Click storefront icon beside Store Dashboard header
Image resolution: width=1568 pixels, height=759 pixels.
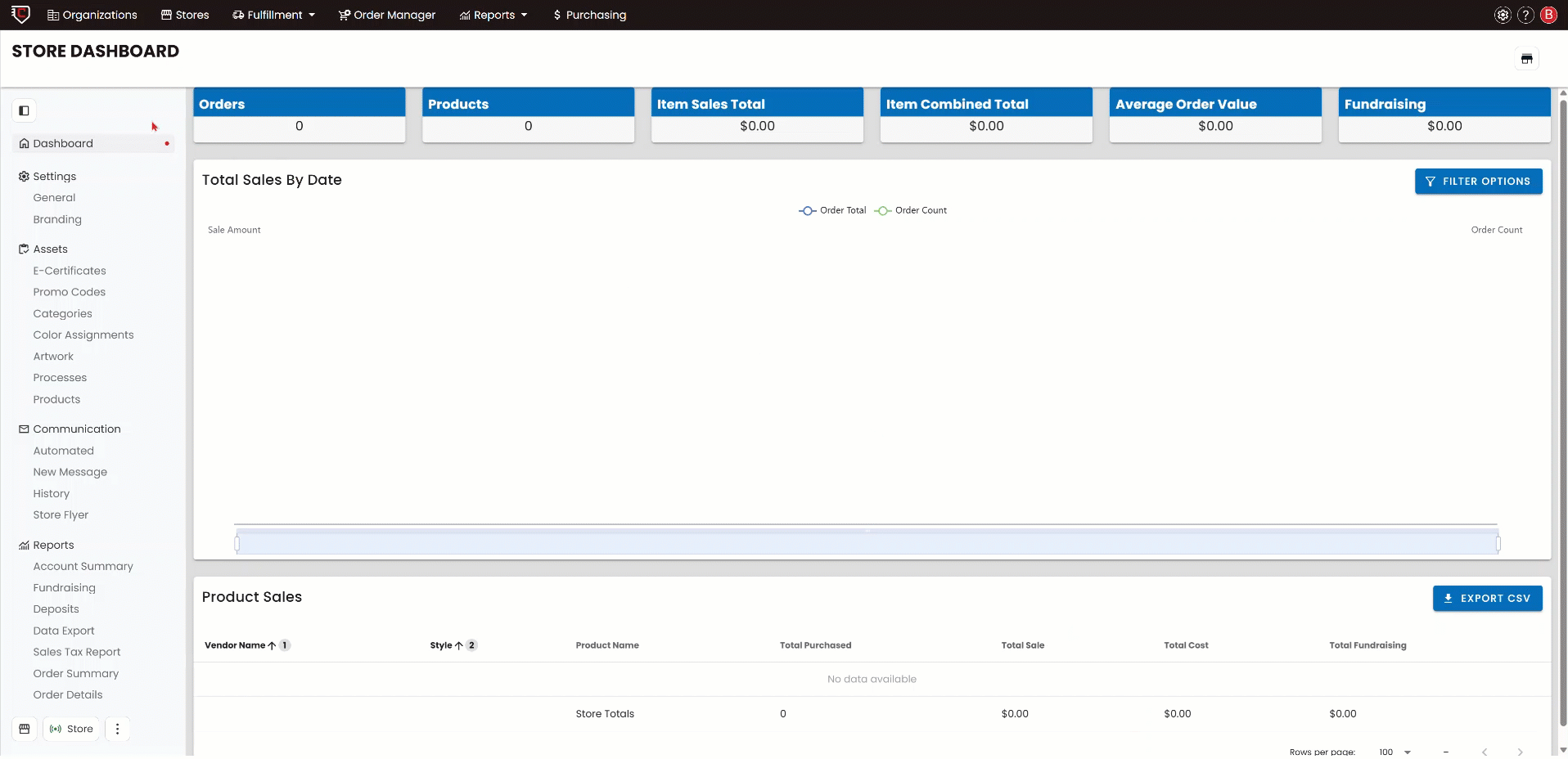[1526, 59]
